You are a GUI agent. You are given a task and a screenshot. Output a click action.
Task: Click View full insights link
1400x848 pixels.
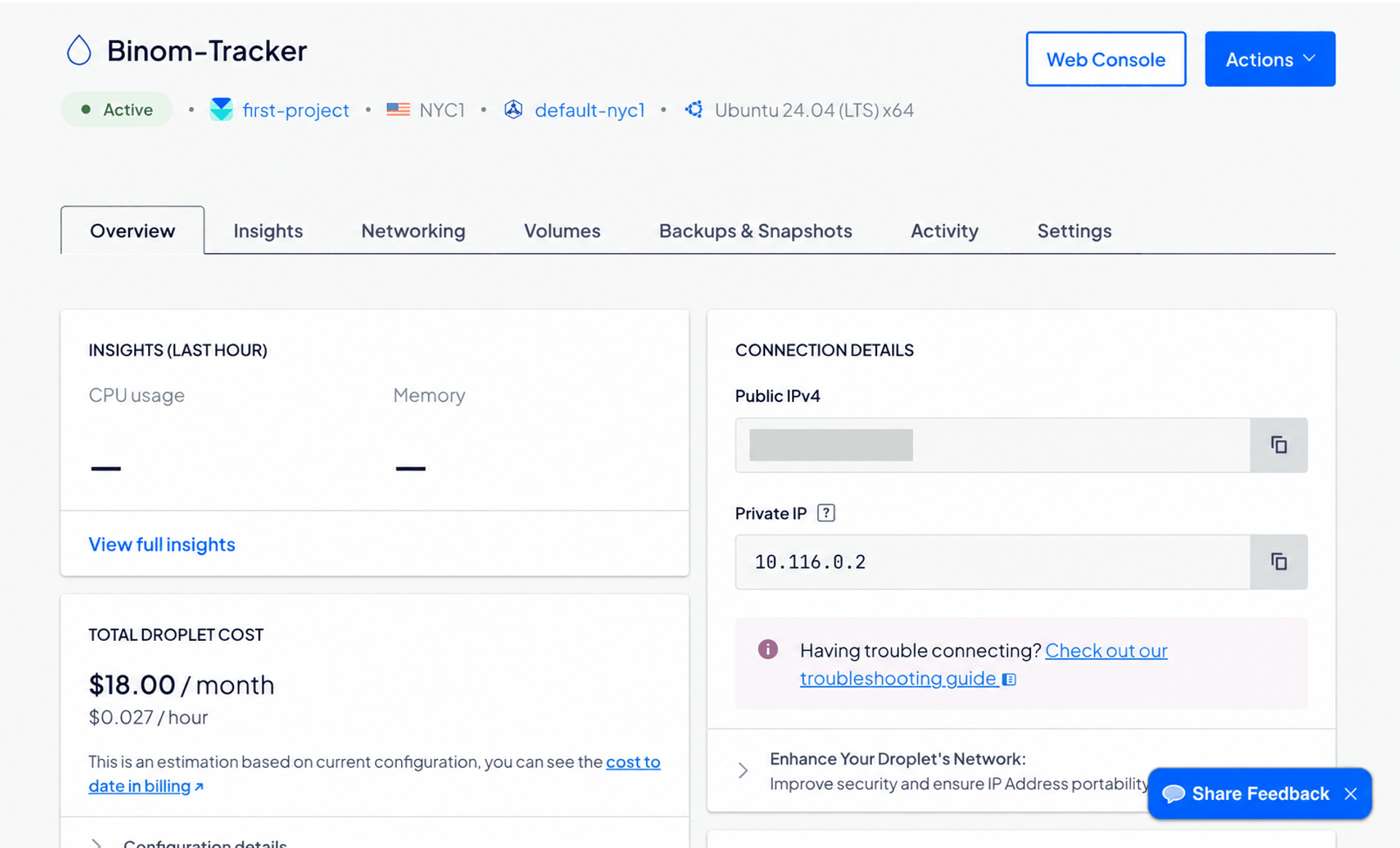162,544
